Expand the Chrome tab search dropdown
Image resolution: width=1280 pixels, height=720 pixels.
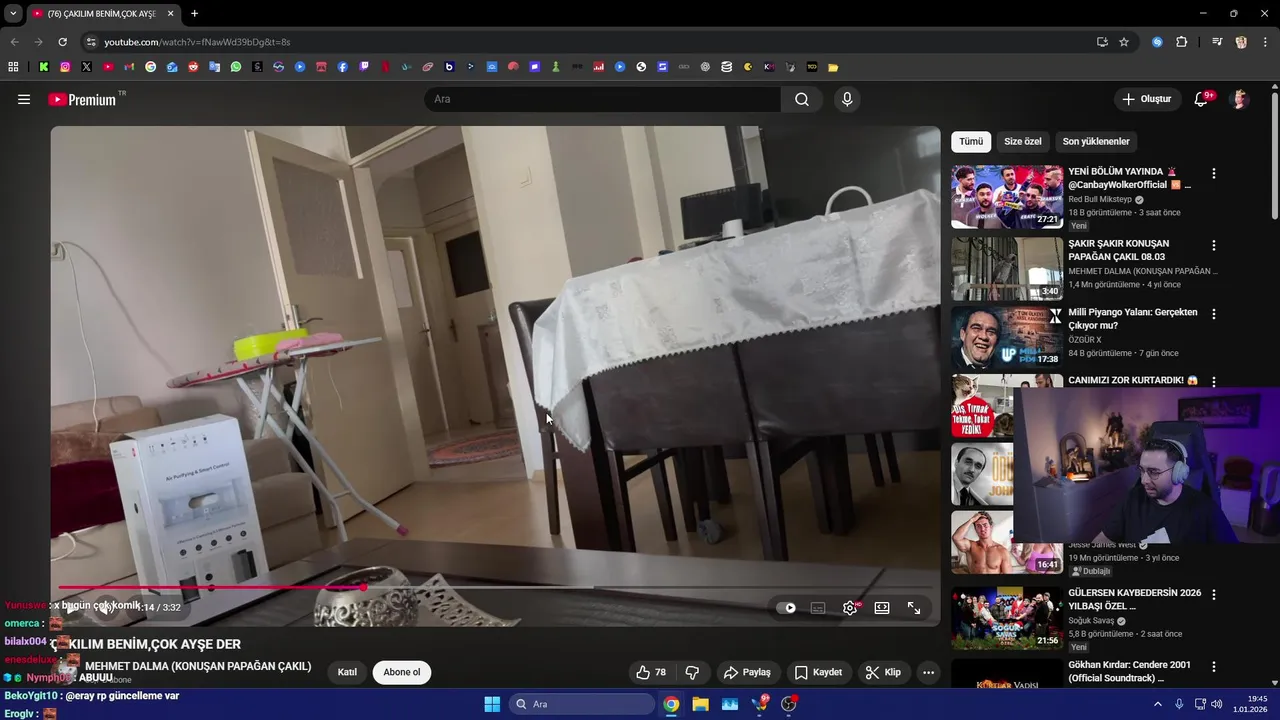13,13
